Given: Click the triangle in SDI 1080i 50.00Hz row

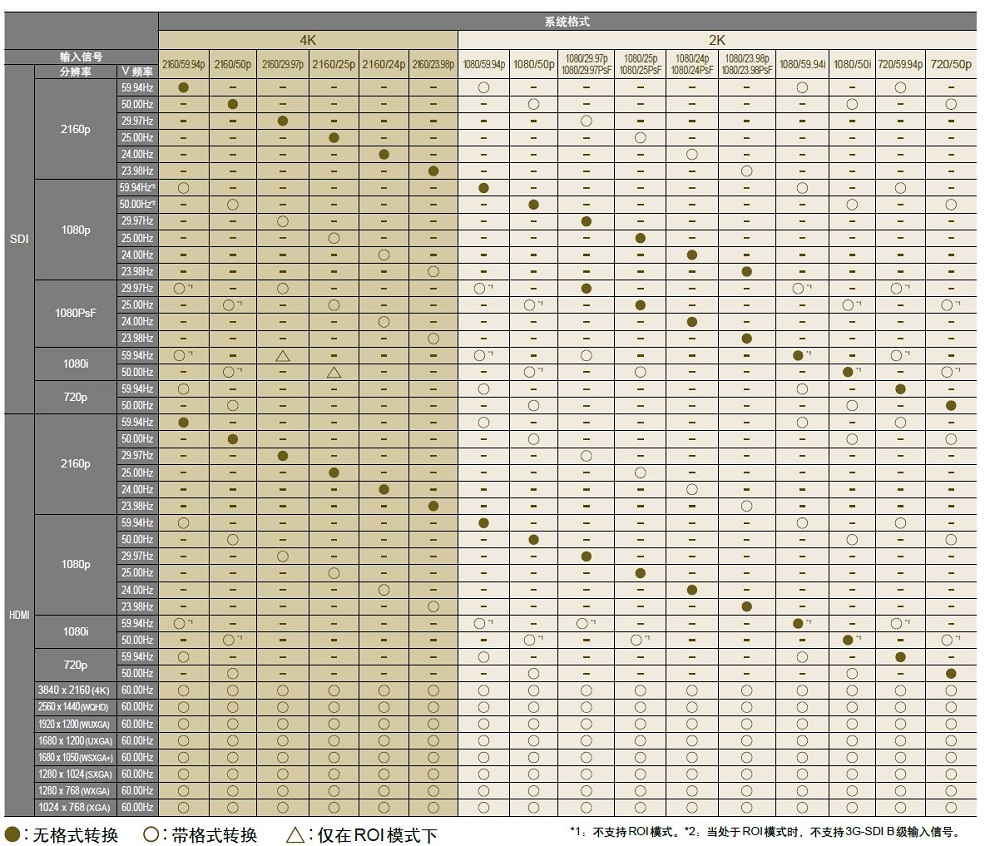Looking at the screenshot, I should click(334, 372).
